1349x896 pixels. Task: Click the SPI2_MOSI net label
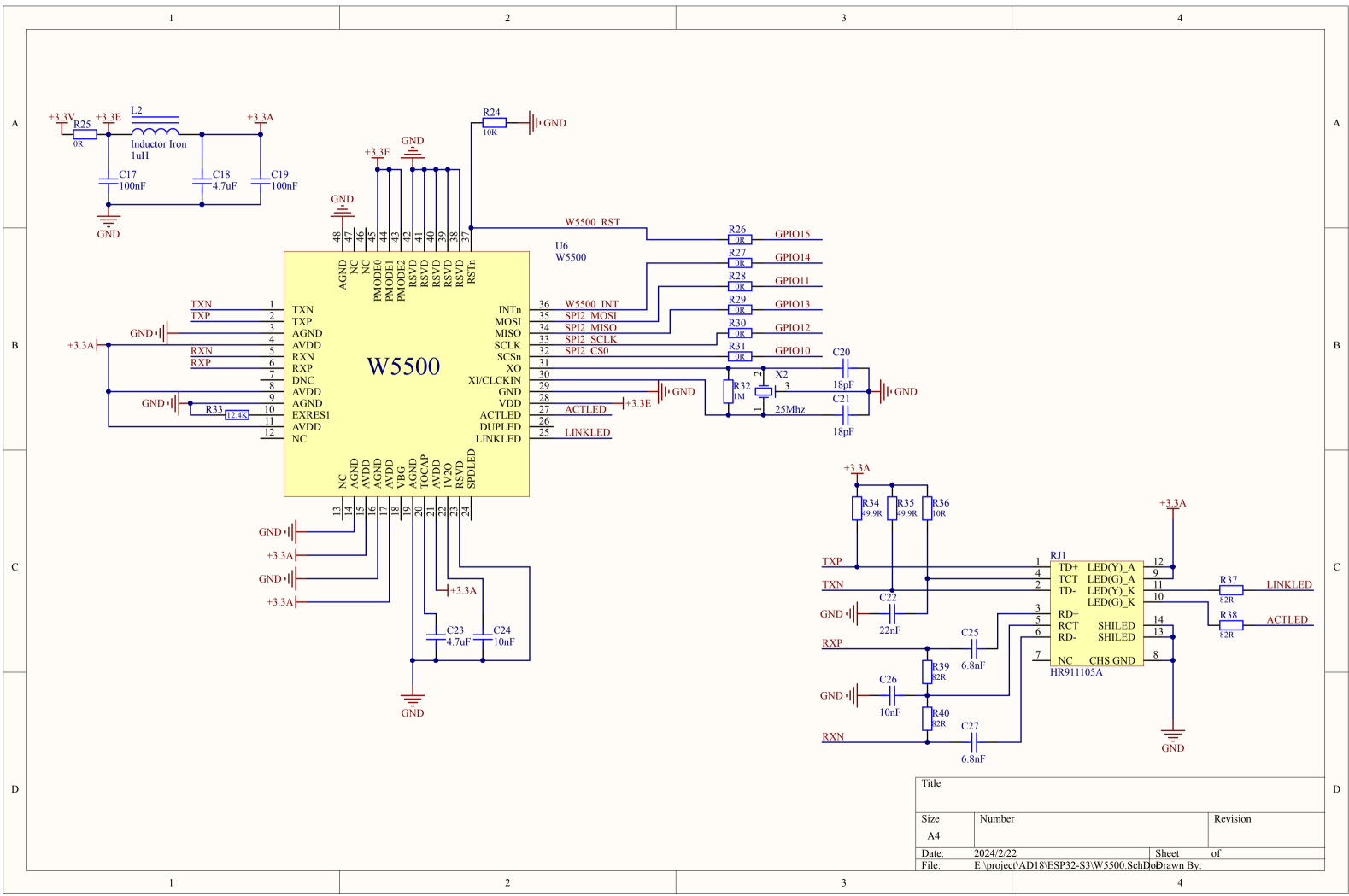590,316
